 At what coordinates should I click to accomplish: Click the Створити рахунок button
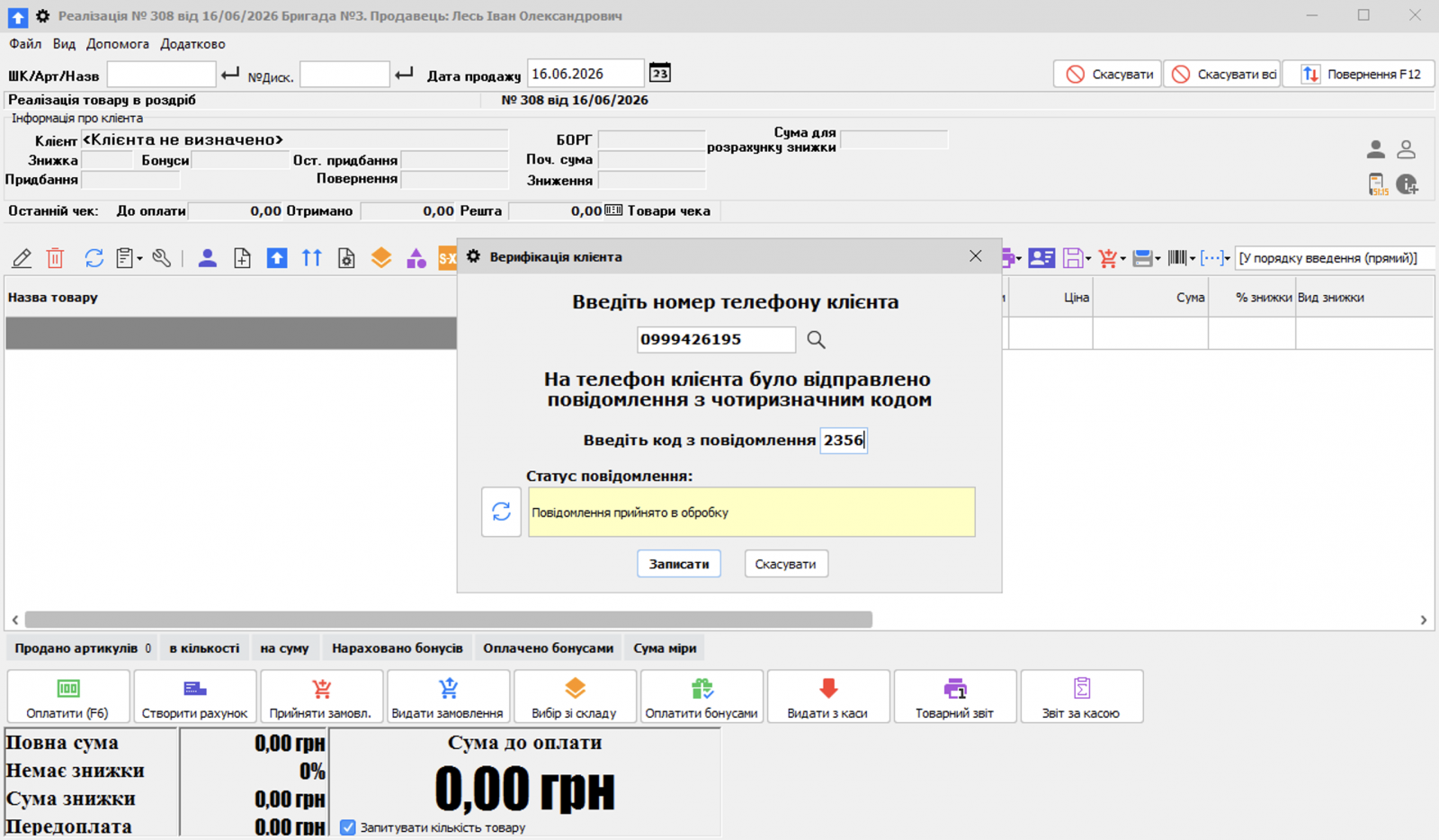pyautogui.click(x=195, y=696)
